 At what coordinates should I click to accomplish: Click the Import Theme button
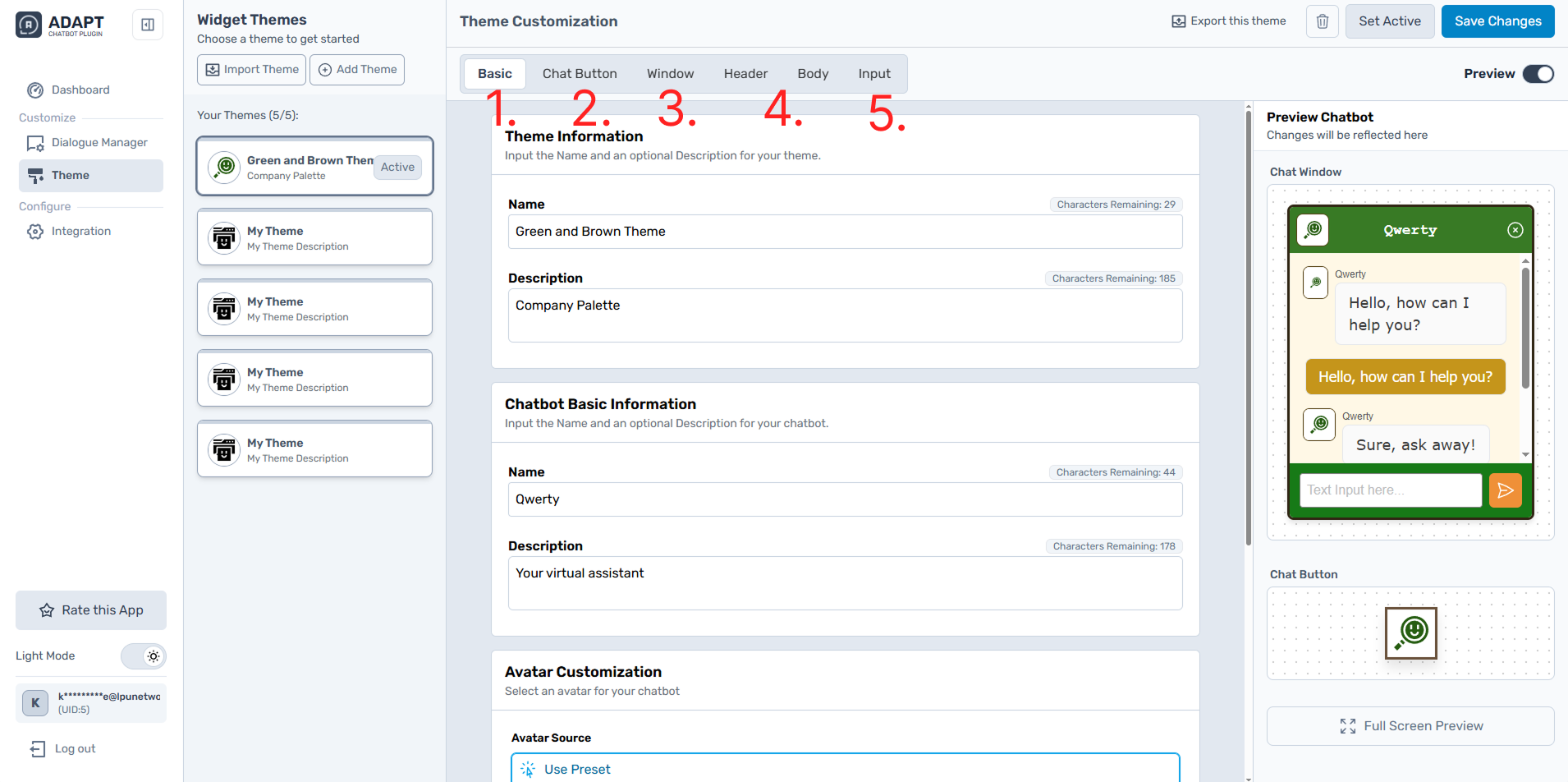(251, 70)
